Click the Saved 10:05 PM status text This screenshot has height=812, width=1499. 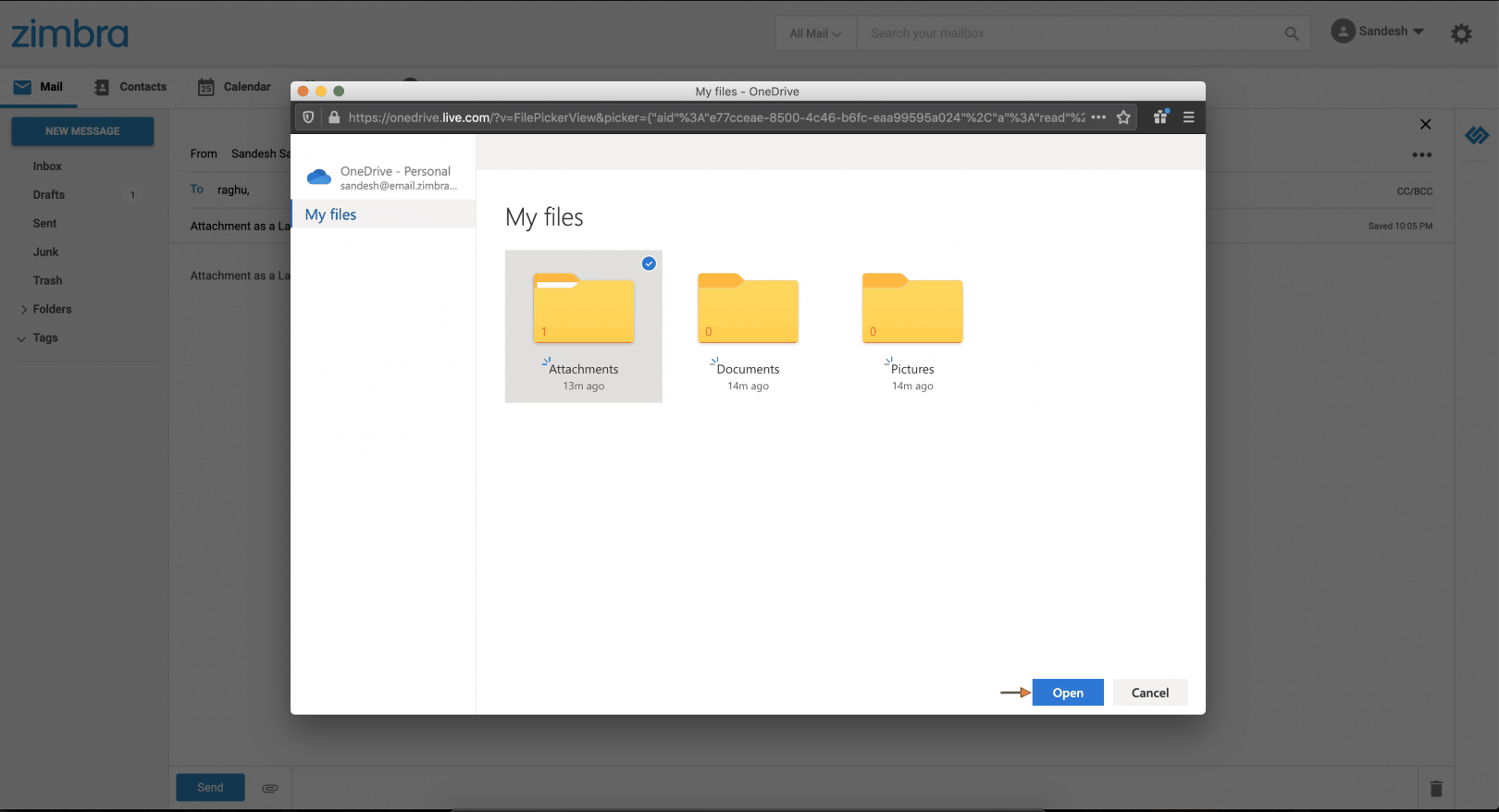[1400, 226]
